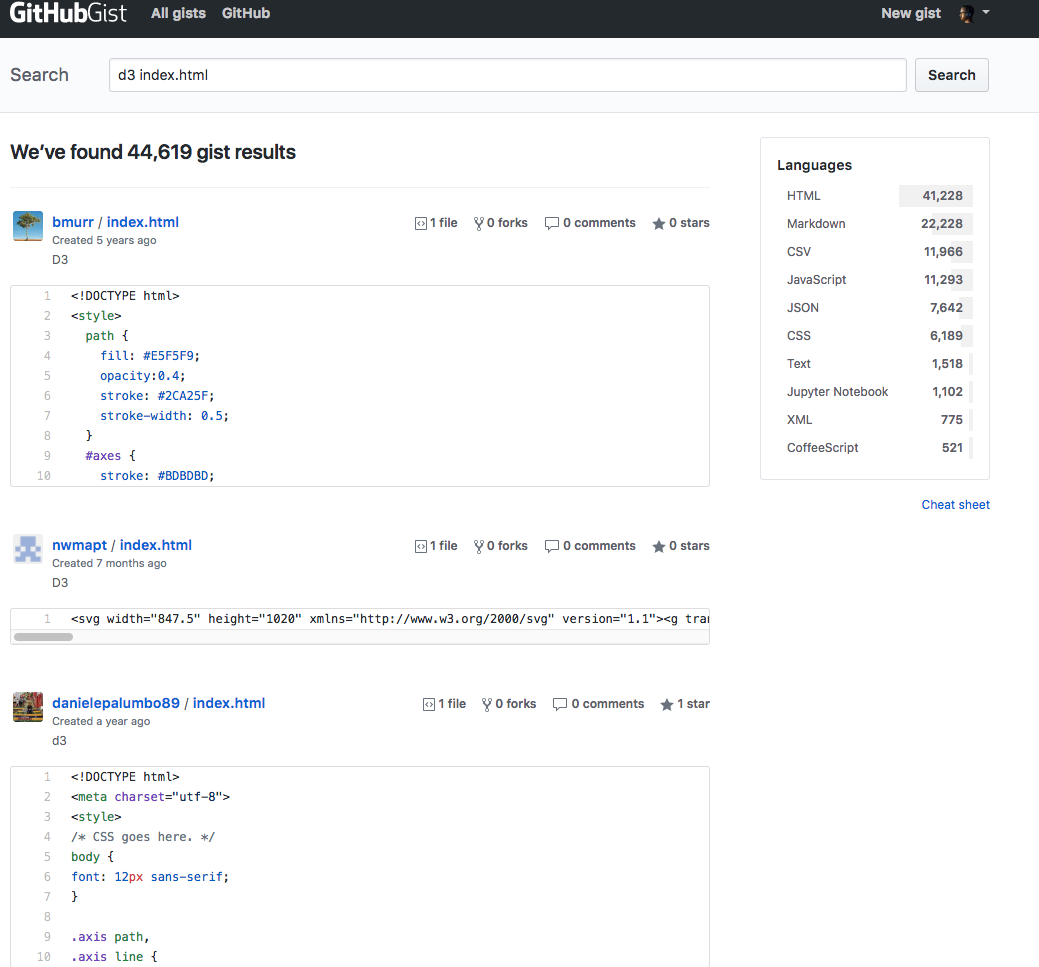Click fork icon in bmurr gist row
This screenshot has height=967, width=1039.
point(478,223)
